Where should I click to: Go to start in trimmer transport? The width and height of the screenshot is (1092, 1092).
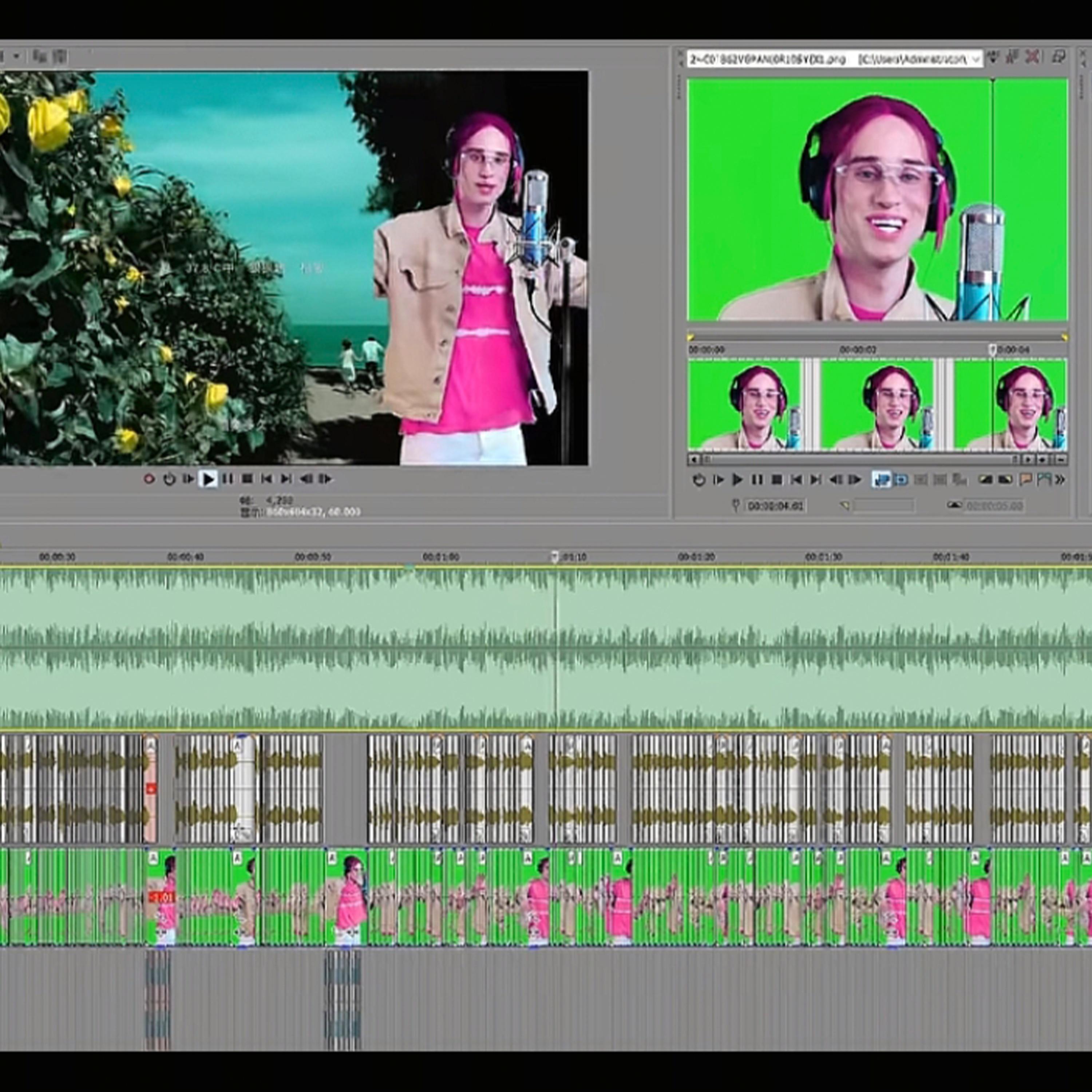[796, 480]
